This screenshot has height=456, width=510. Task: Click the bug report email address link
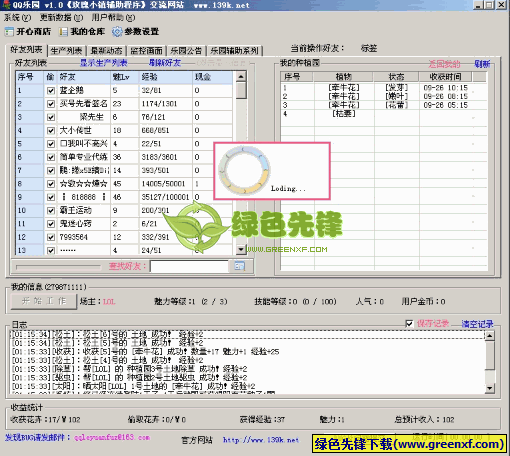[x=112, y=437]
